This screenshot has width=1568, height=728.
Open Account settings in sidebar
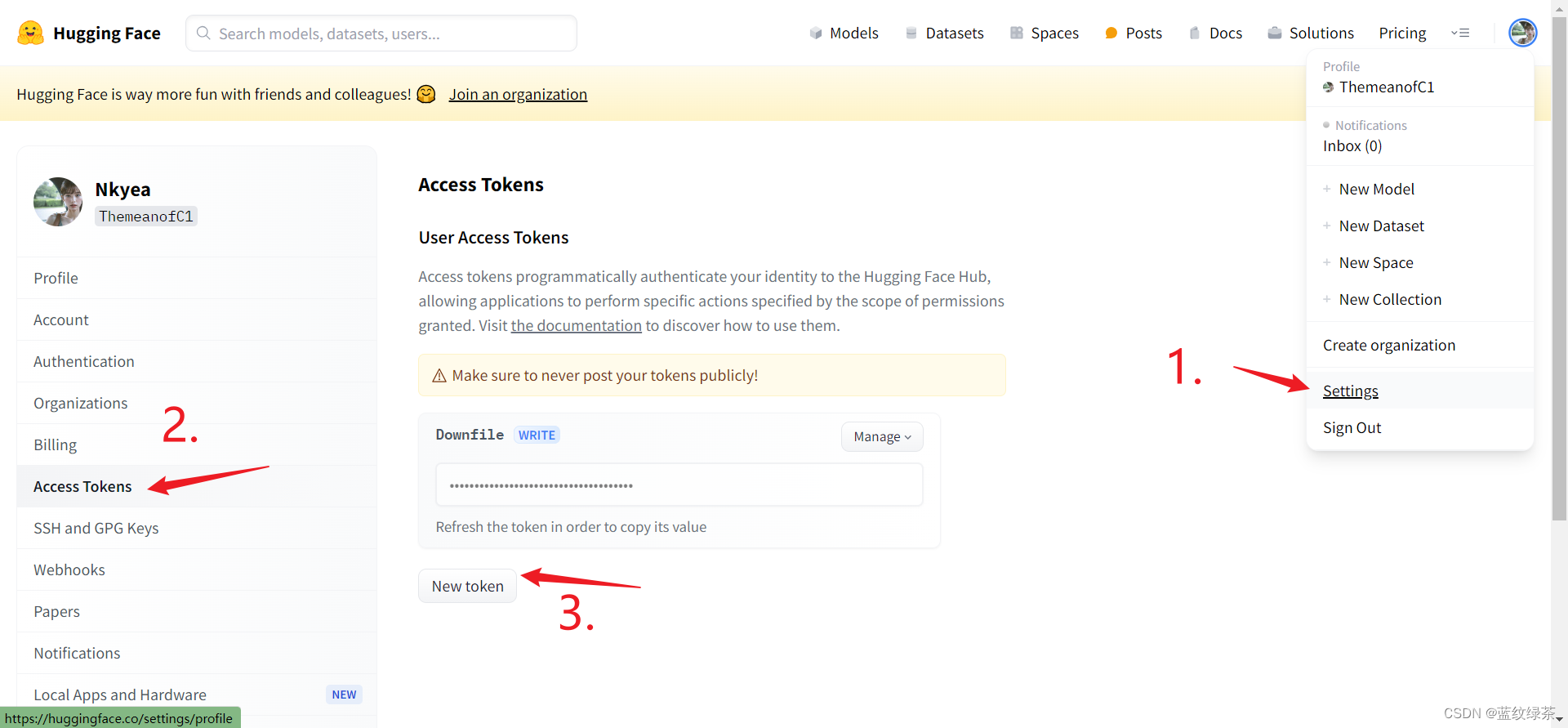point(197,319)
